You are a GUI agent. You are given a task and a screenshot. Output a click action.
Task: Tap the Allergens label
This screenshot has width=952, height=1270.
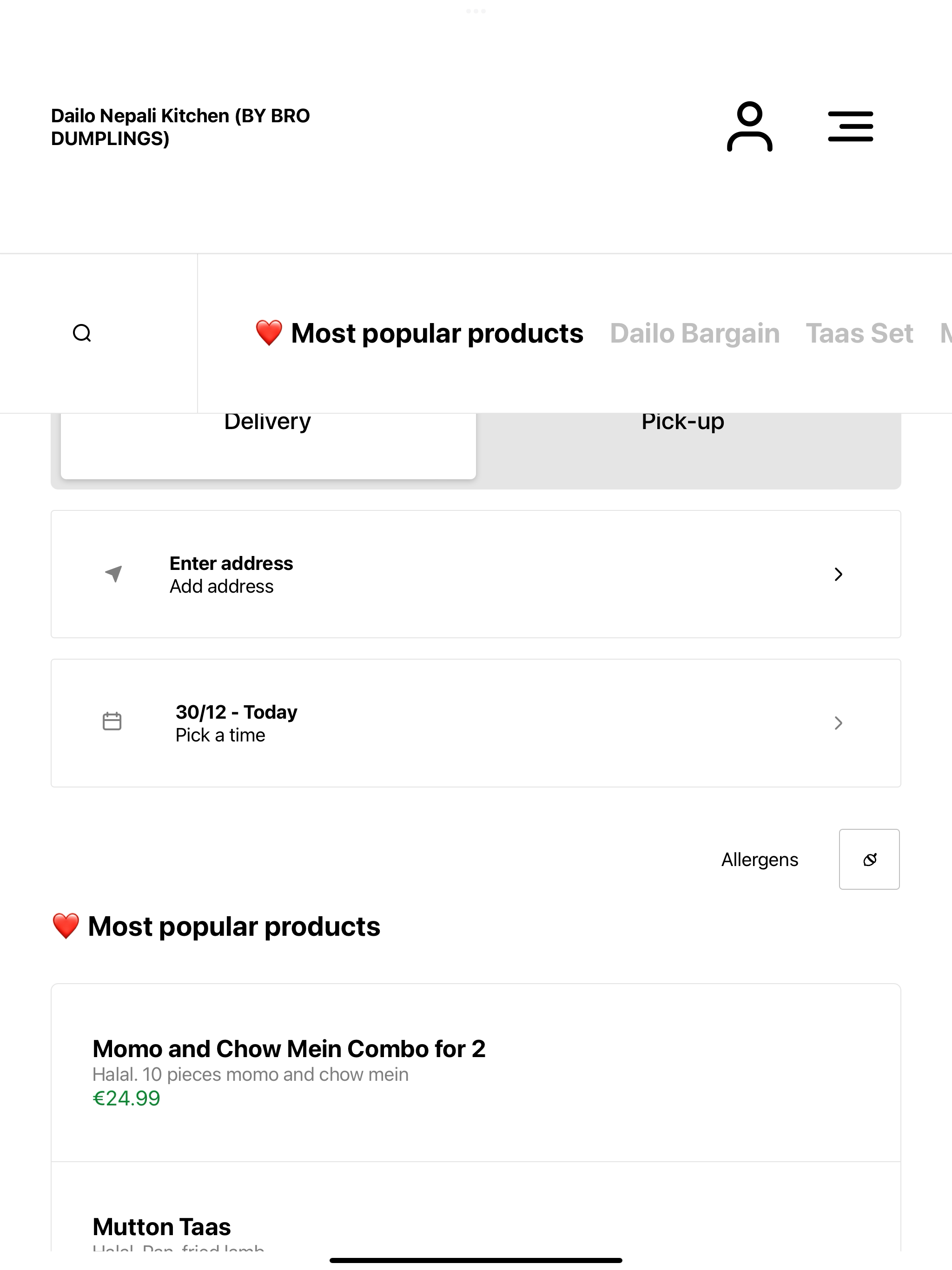[760, 860]
